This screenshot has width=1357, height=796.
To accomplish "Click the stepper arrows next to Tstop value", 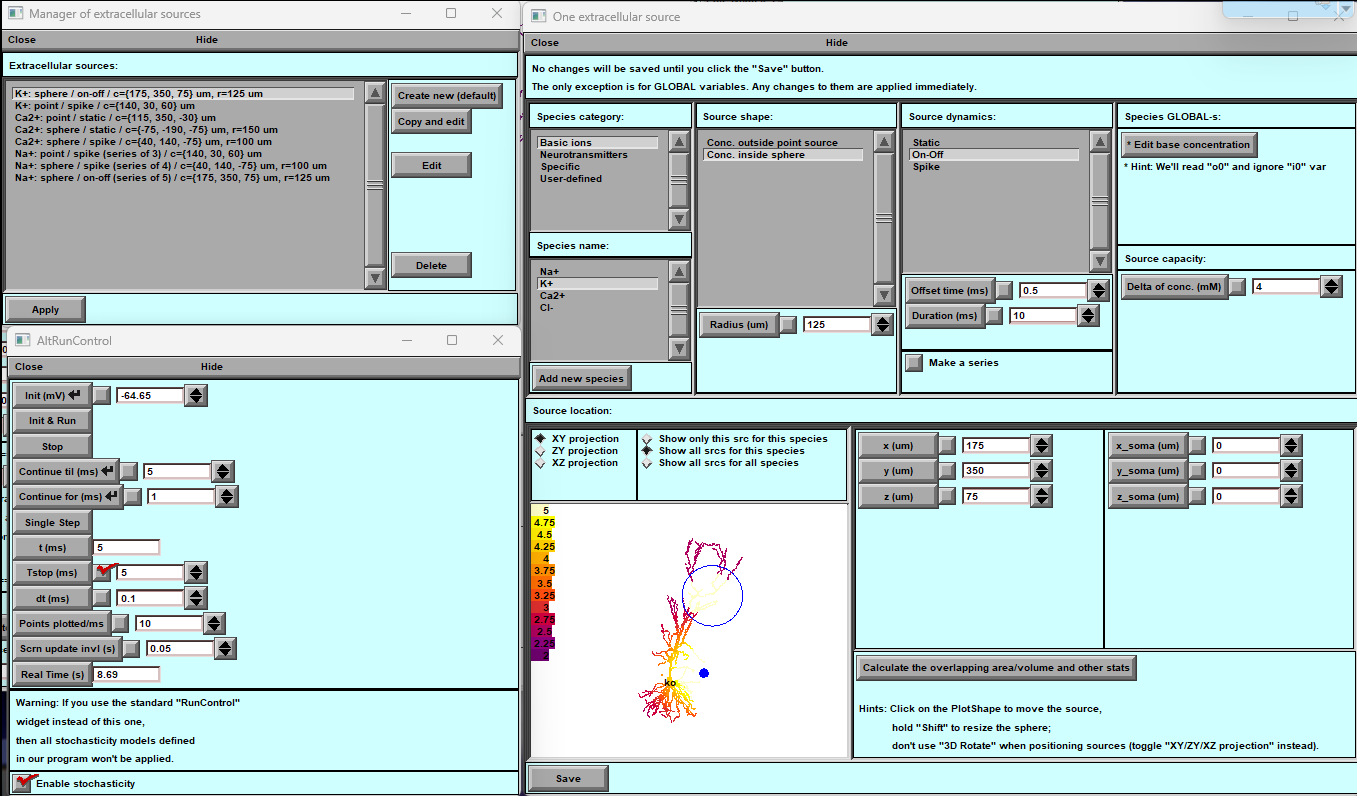I will (x=196, y=572).
